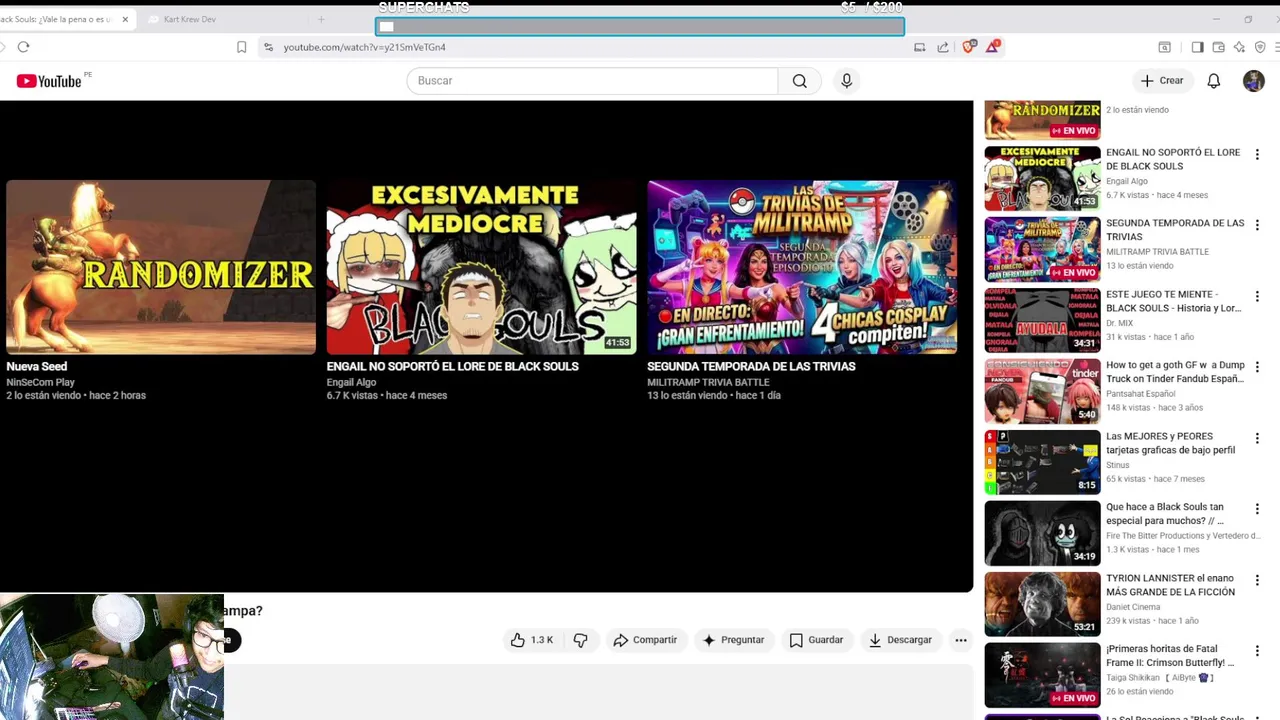The image size is (1280, 720).
Task: Open the Brave Wallet icon
Action: 1218,47
